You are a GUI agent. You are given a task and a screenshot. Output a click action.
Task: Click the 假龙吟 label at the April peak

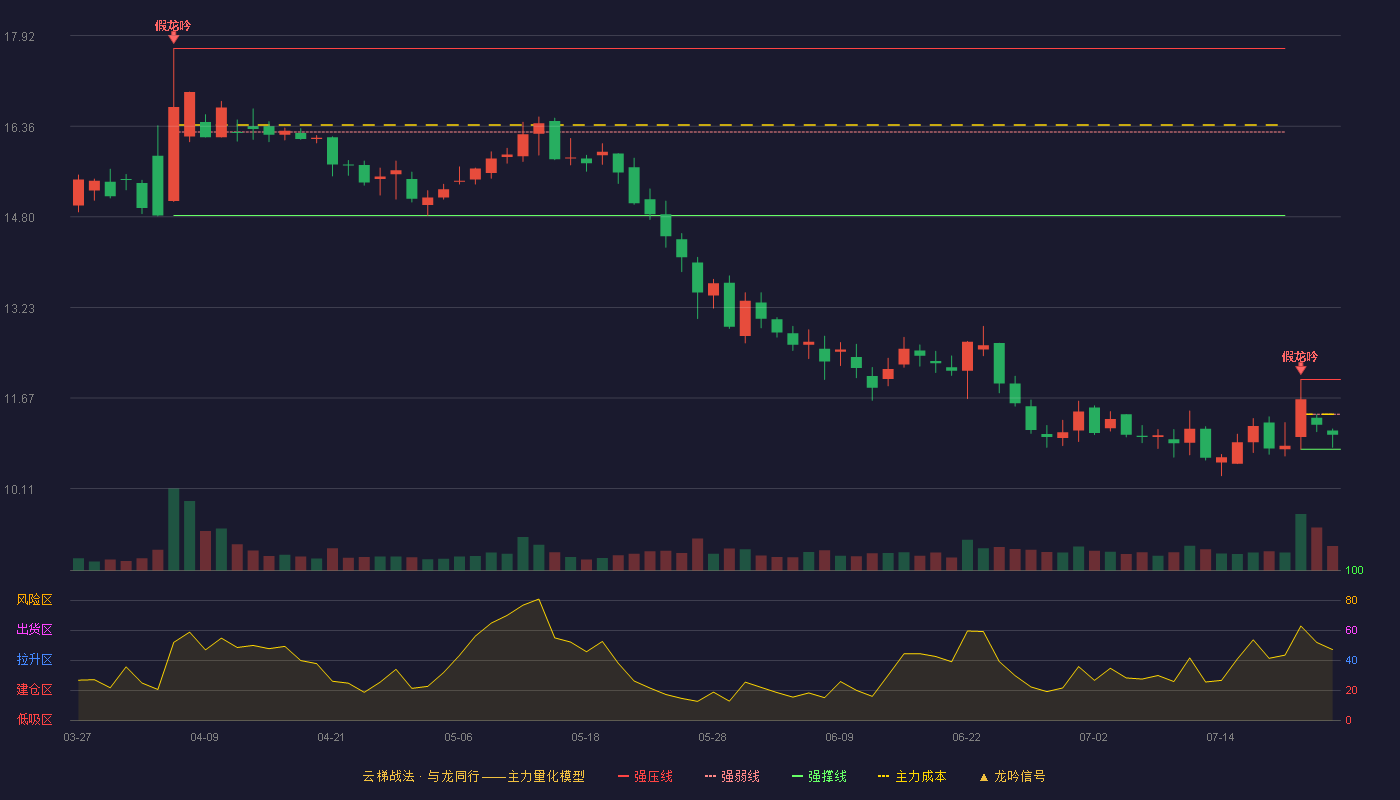tap(173, 25)
